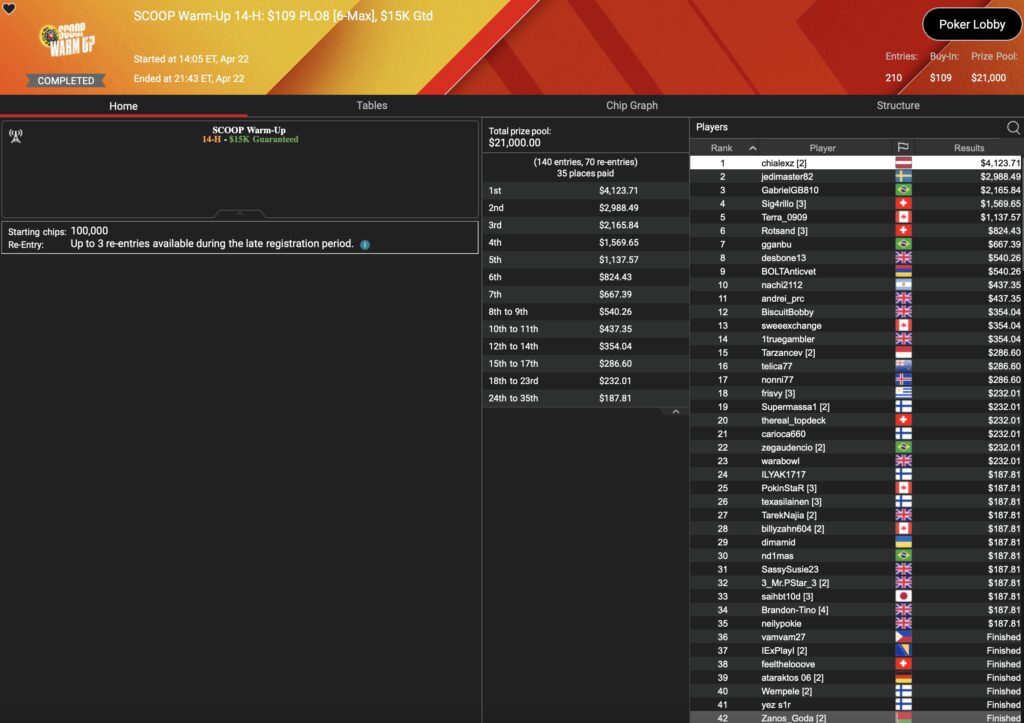Click the heart favorite icon
This screenshot has height=723, width=1024.
tap(9, 8)
